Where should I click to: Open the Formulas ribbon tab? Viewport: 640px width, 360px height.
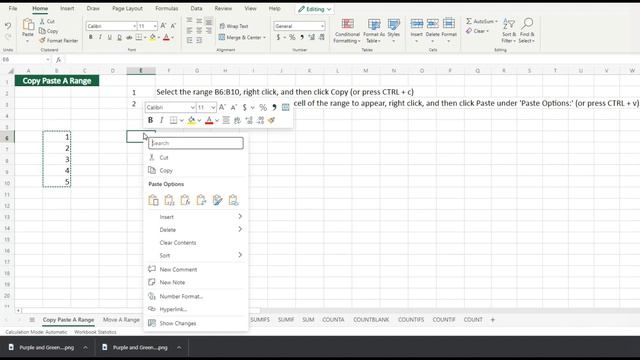click(x=167, y=9)
